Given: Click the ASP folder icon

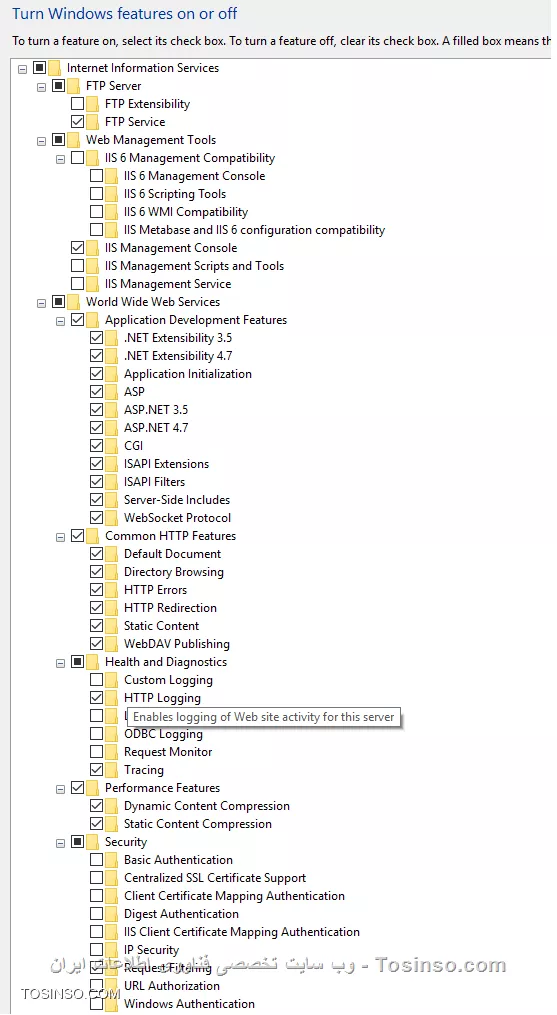Looking at the screenshot, I should [x=112, y=392].
